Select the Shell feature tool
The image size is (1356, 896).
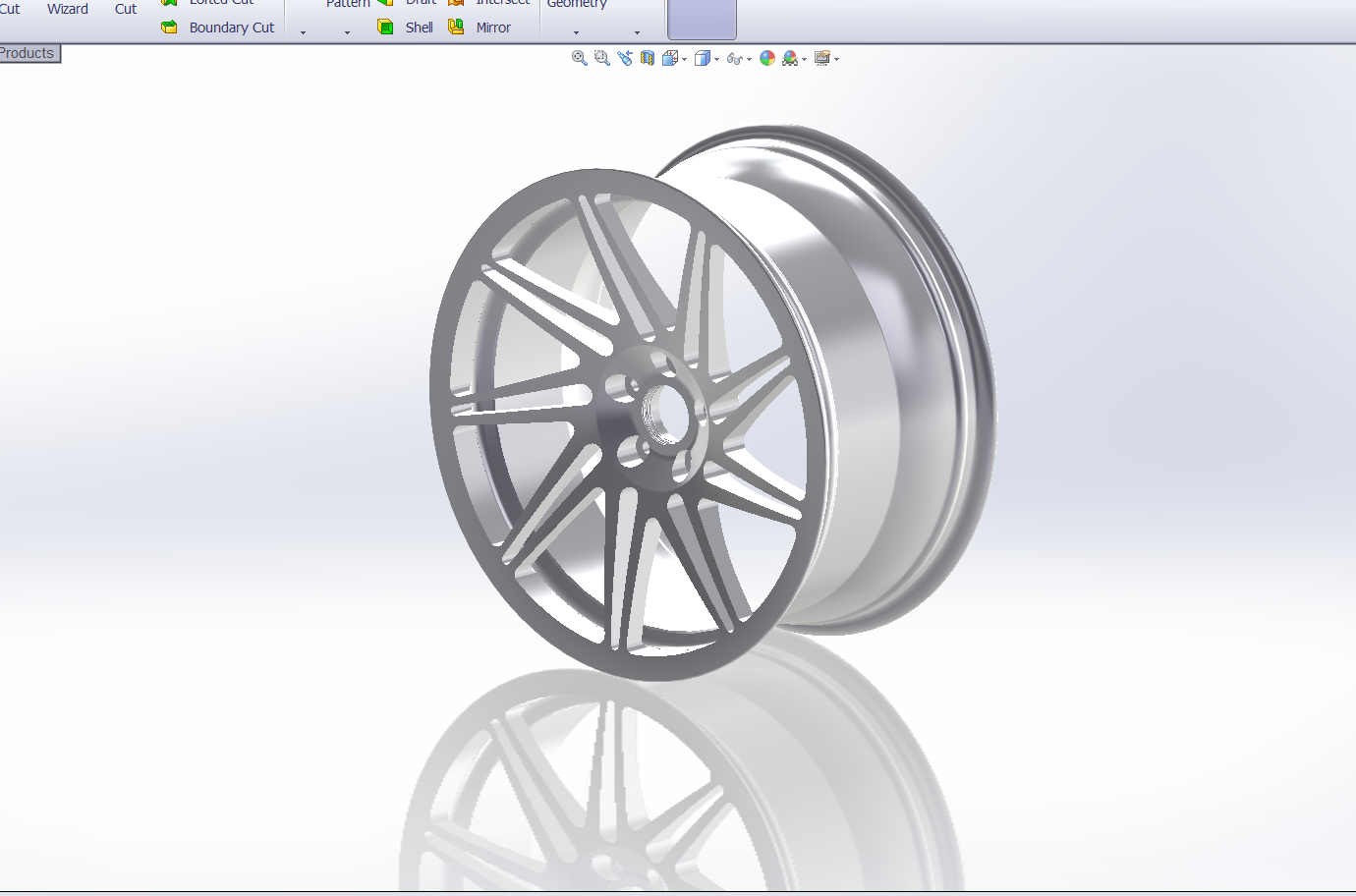point(405,28)
